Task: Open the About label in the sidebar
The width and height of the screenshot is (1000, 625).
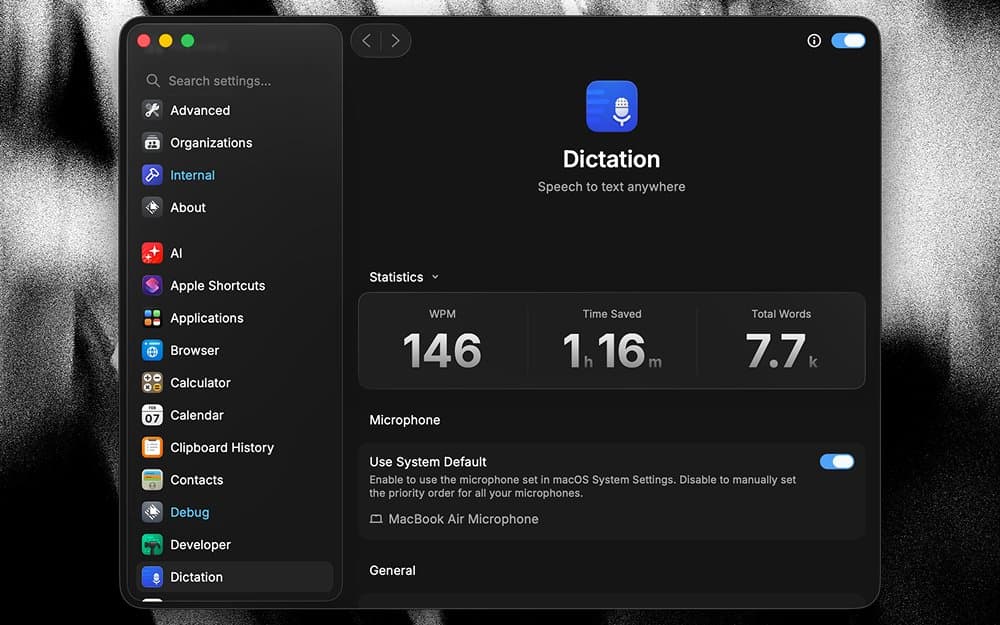Action: tap(188, 207)
